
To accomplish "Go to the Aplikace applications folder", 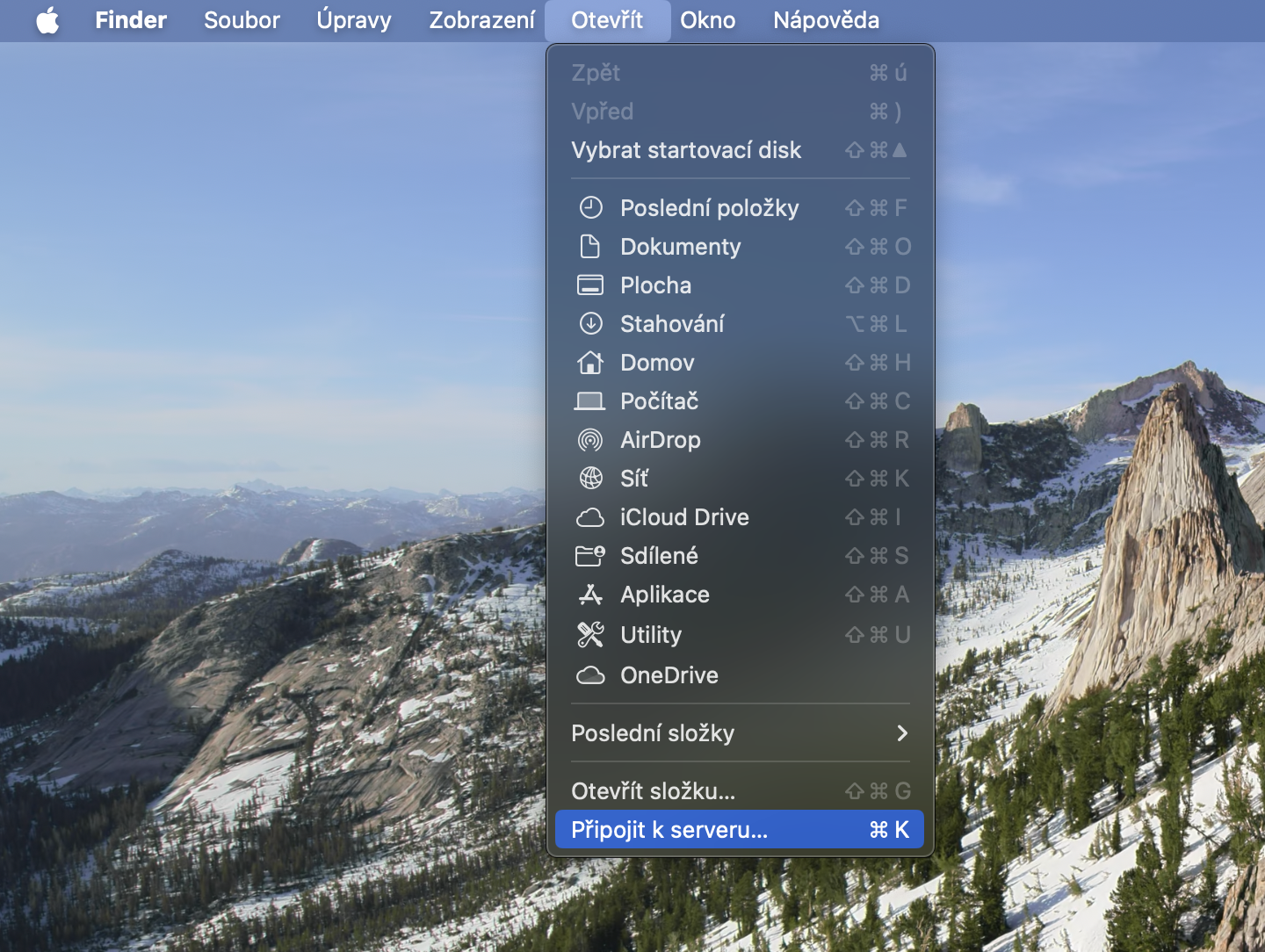I will [665, 595].
